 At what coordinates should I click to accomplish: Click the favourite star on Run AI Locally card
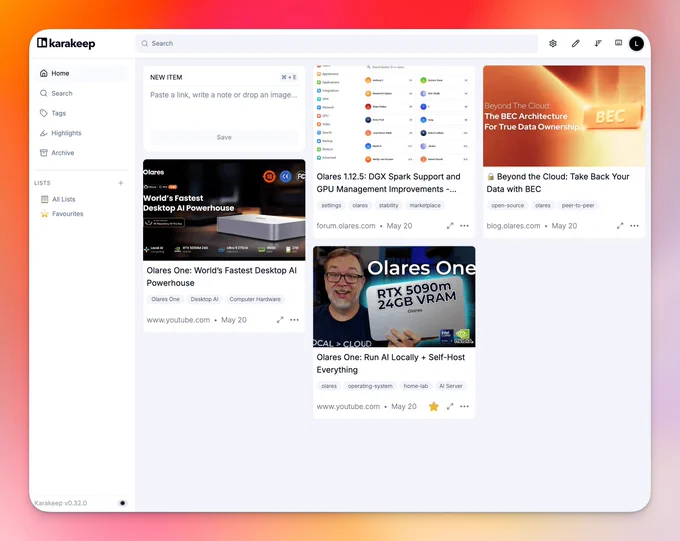(x=434, y=407)
